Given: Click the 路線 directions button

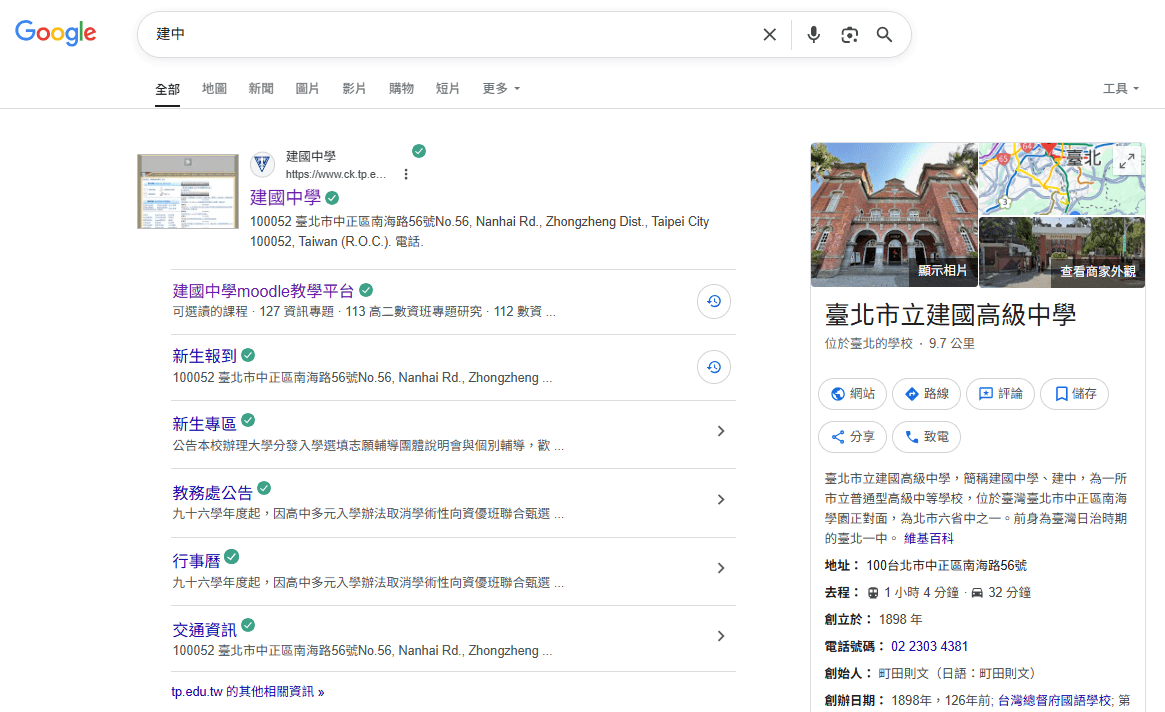Looking at the screenshot, I should point(927,394).
